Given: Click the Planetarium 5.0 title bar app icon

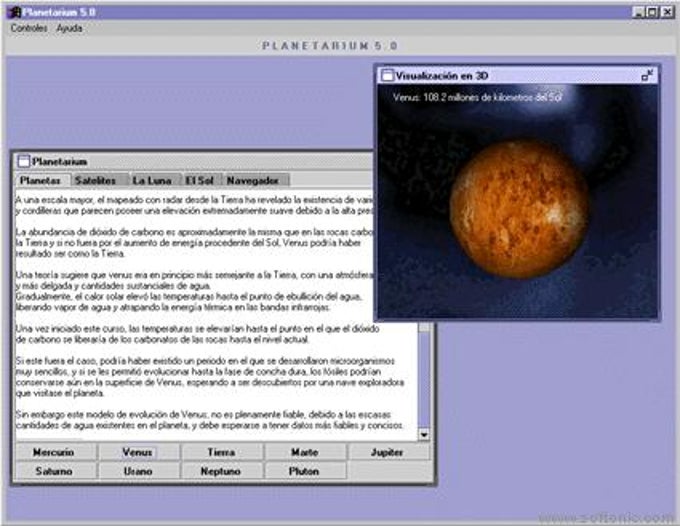Looking at the screenshot, I should click(14, 12).
